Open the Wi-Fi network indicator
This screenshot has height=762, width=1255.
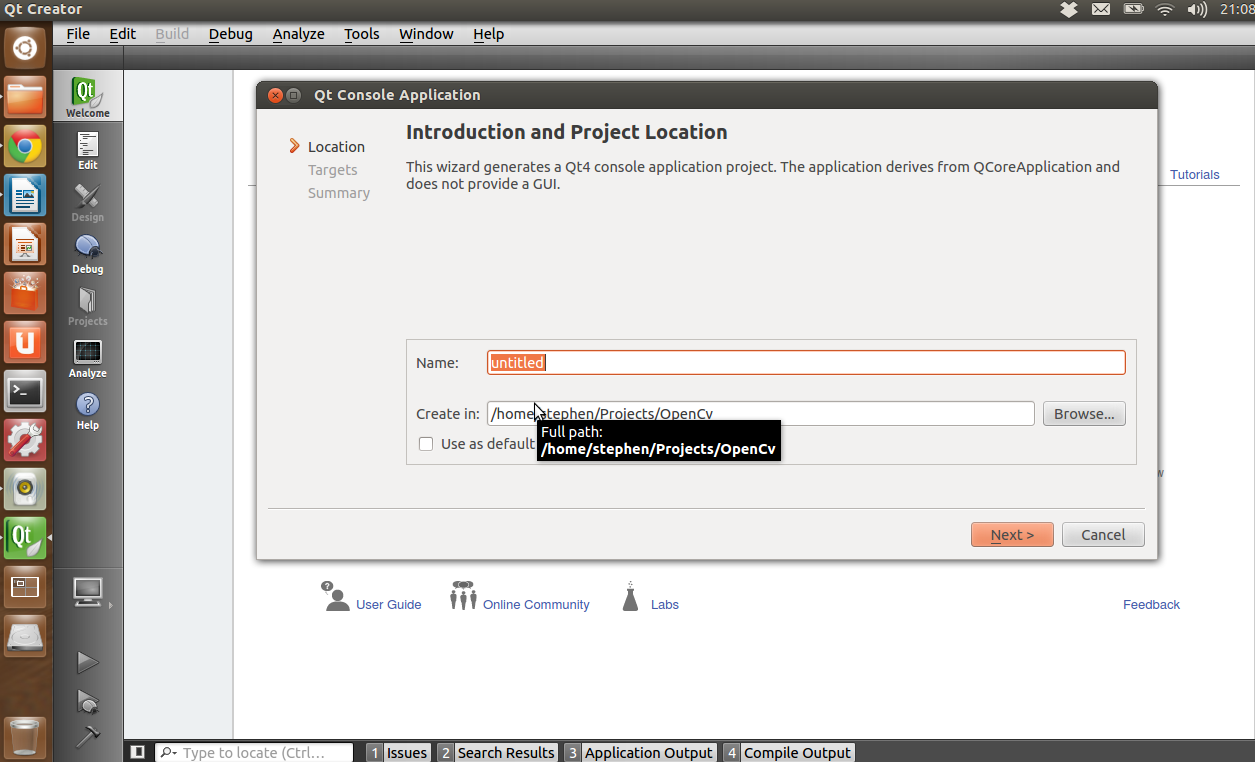[x=1165, y=10]
